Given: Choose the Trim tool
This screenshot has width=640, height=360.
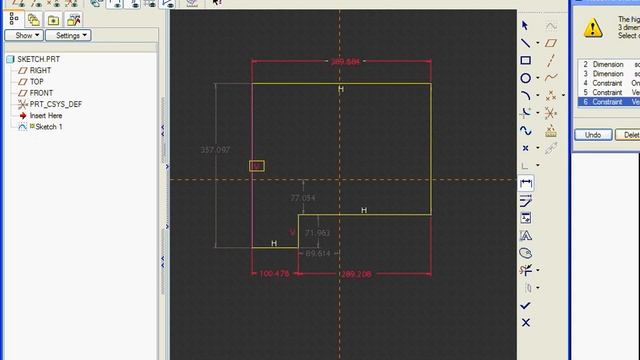Looking at the screenshot, I should (x=525, y=270).
